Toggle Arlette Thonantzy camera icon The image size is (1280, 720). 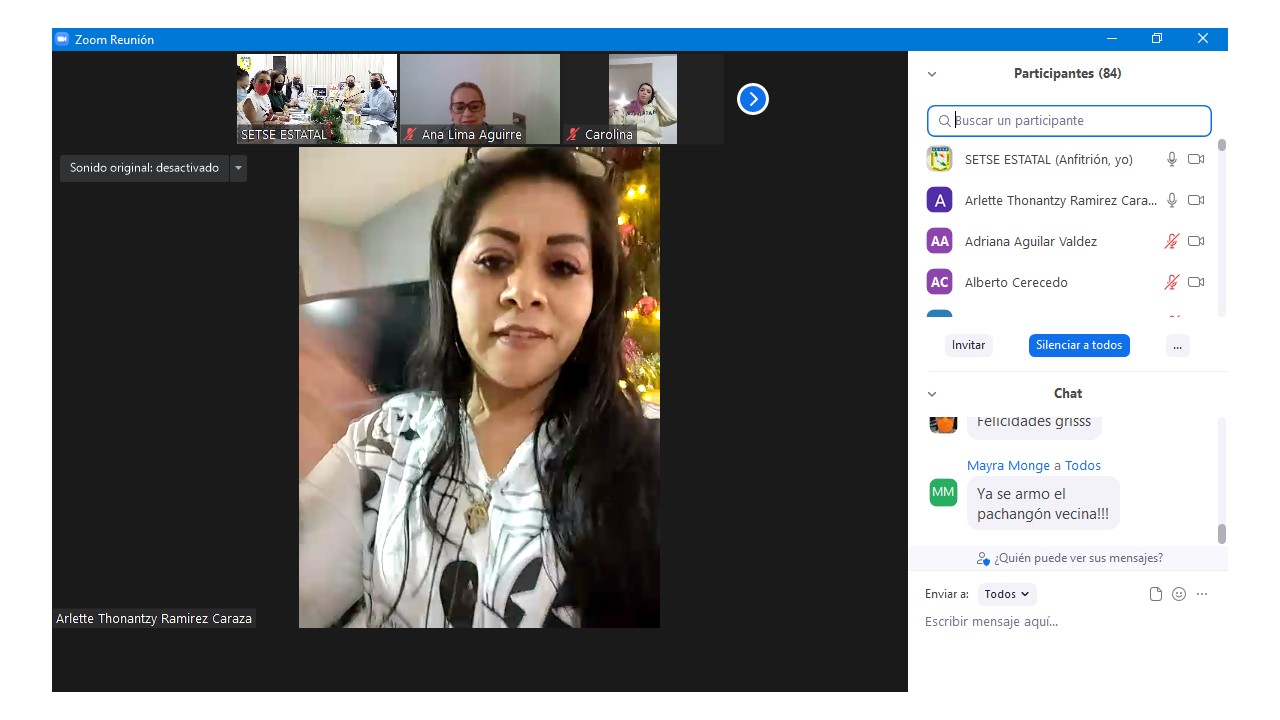tap(1196, 200)
